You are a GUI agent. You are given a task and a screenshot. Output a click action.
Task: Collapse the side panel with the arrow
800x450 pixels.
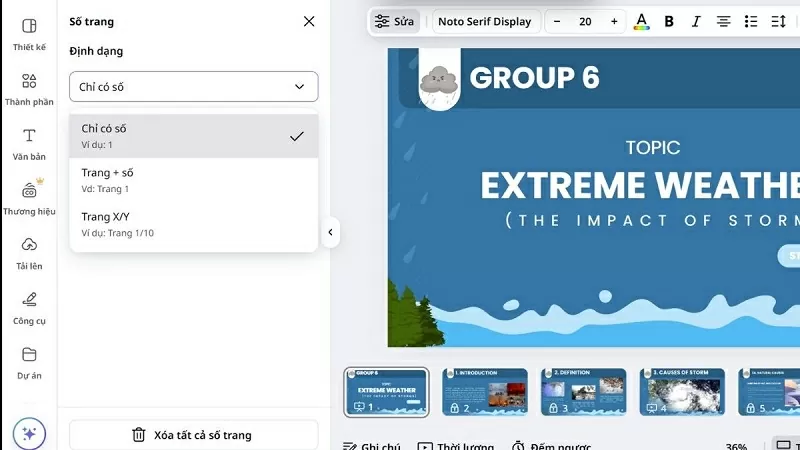[x=330, y=233]
